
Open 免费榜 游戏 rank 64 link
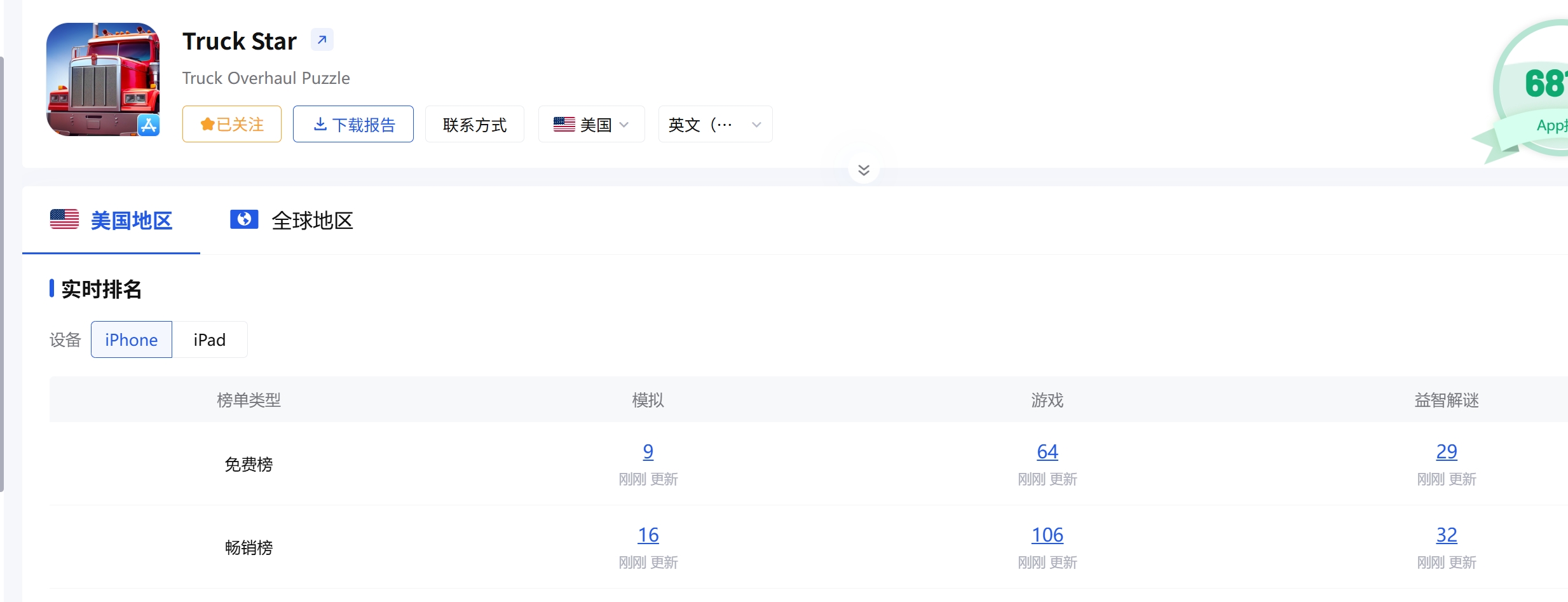pos(1047,451)
